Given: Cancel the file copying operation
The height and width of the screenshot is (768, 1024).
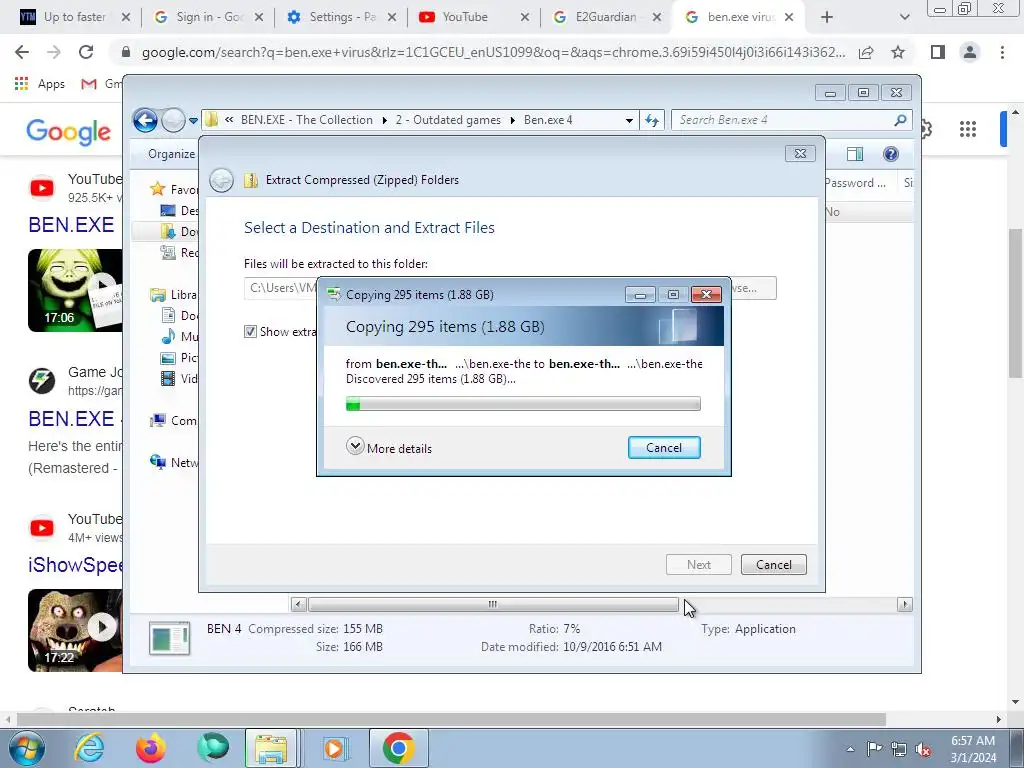Looking at the screenshot, I should click(664, 448).
